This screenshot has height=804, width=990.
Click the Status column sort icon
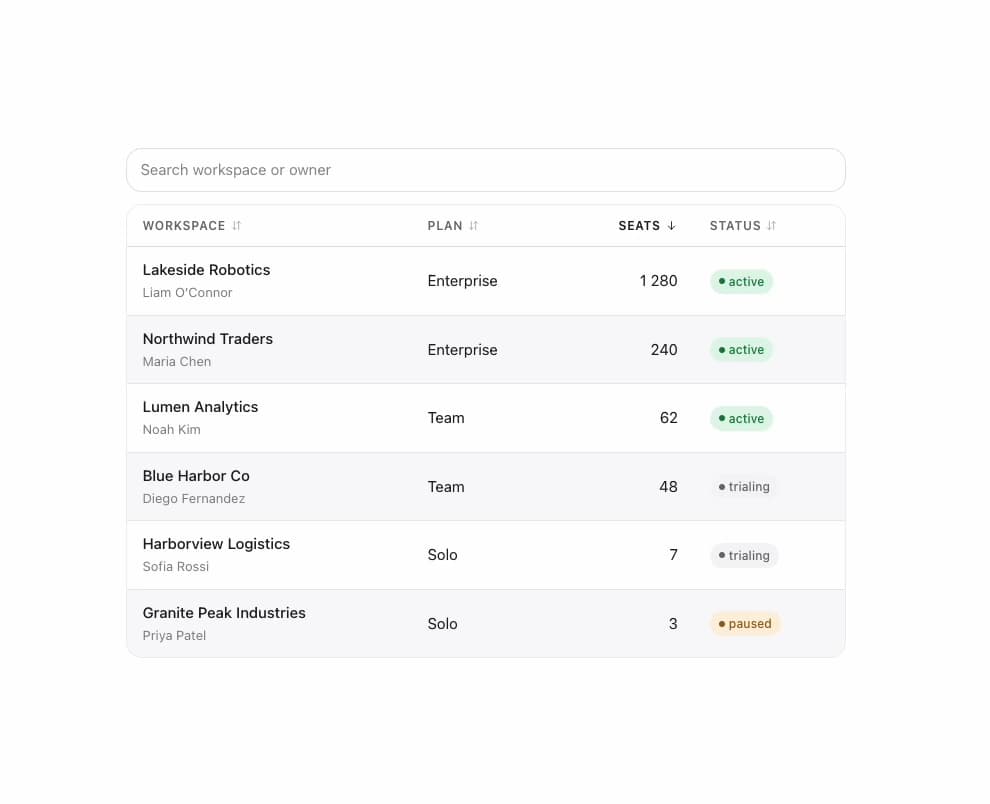pyautogui.click(x=772, y=225)
